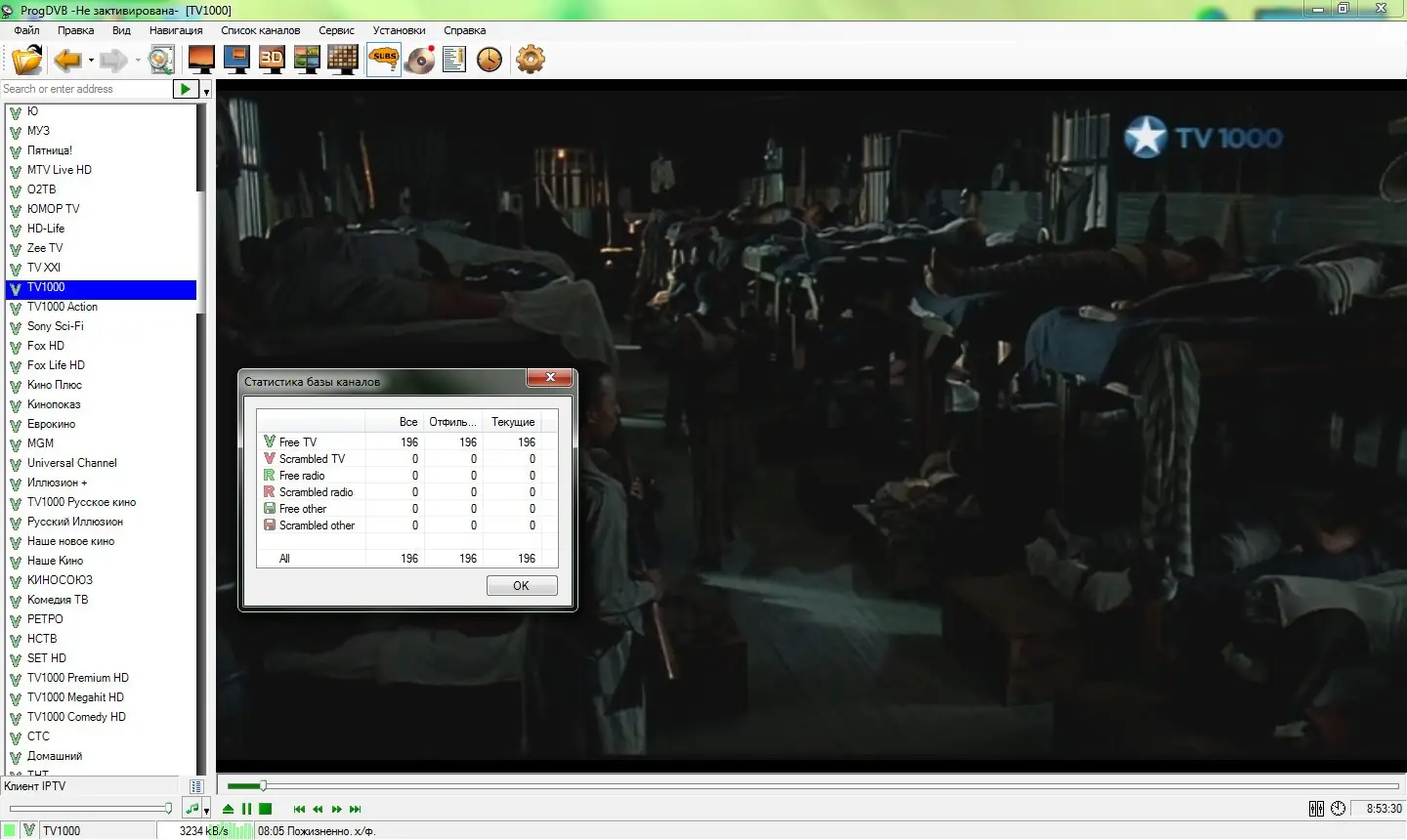
Task: Skip to next with the last transport arrow
Action: pyautogui.click(x=356, y=809)
